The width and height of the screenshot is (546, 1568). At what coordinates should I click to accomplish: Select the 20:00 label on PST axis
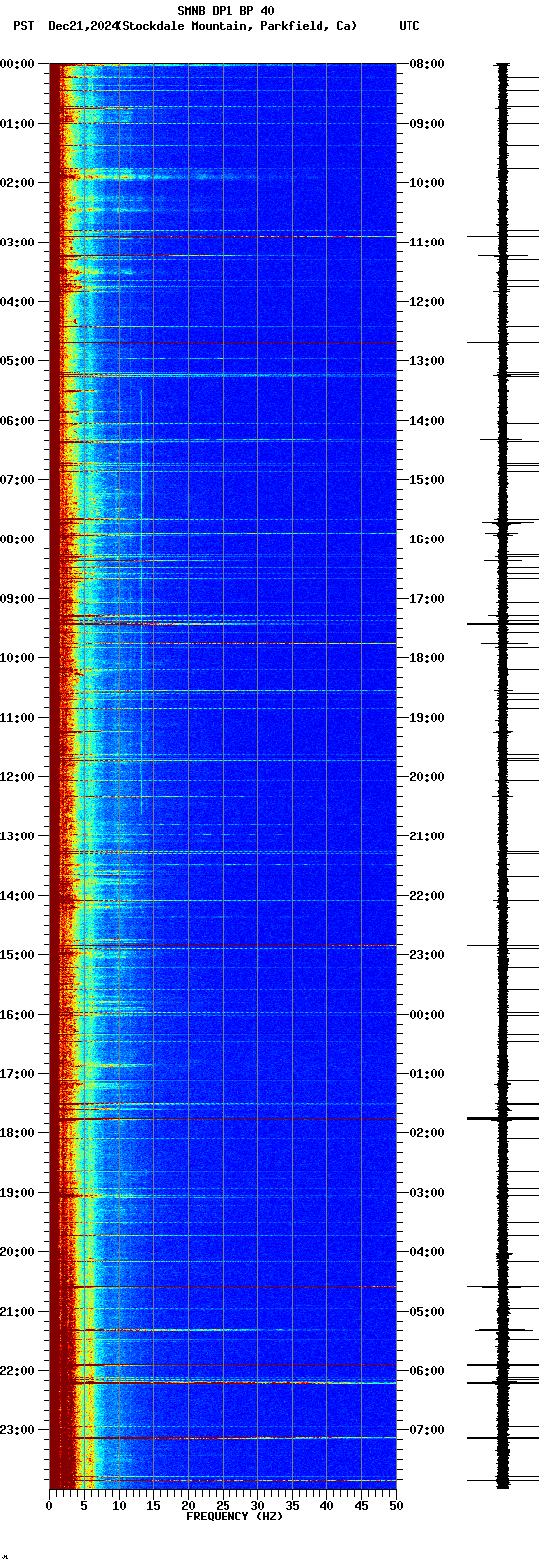click(x=17, y=1252)
